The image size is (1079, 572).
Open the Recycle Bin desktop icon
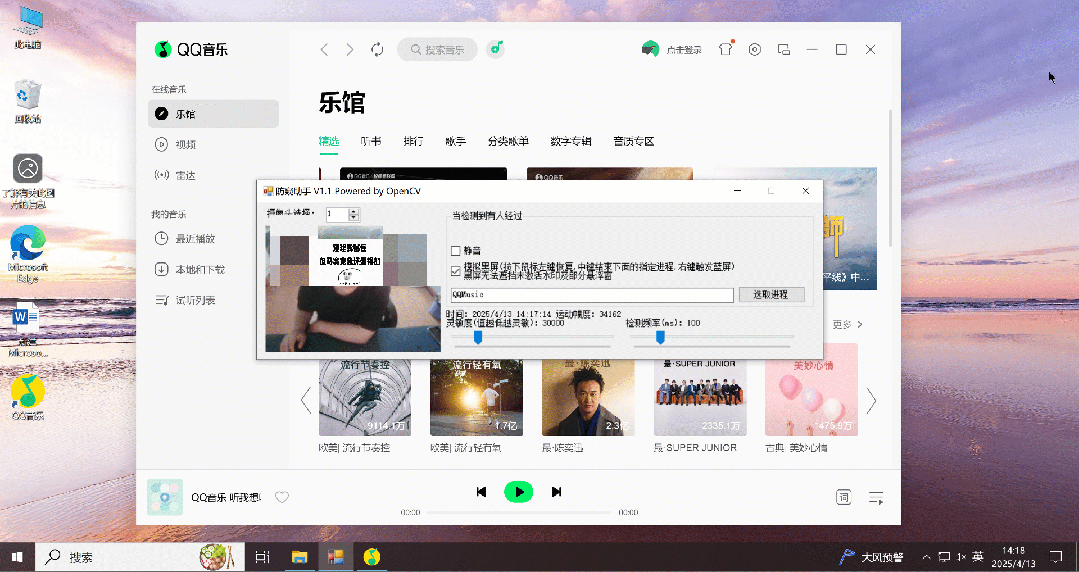[28, 101]
